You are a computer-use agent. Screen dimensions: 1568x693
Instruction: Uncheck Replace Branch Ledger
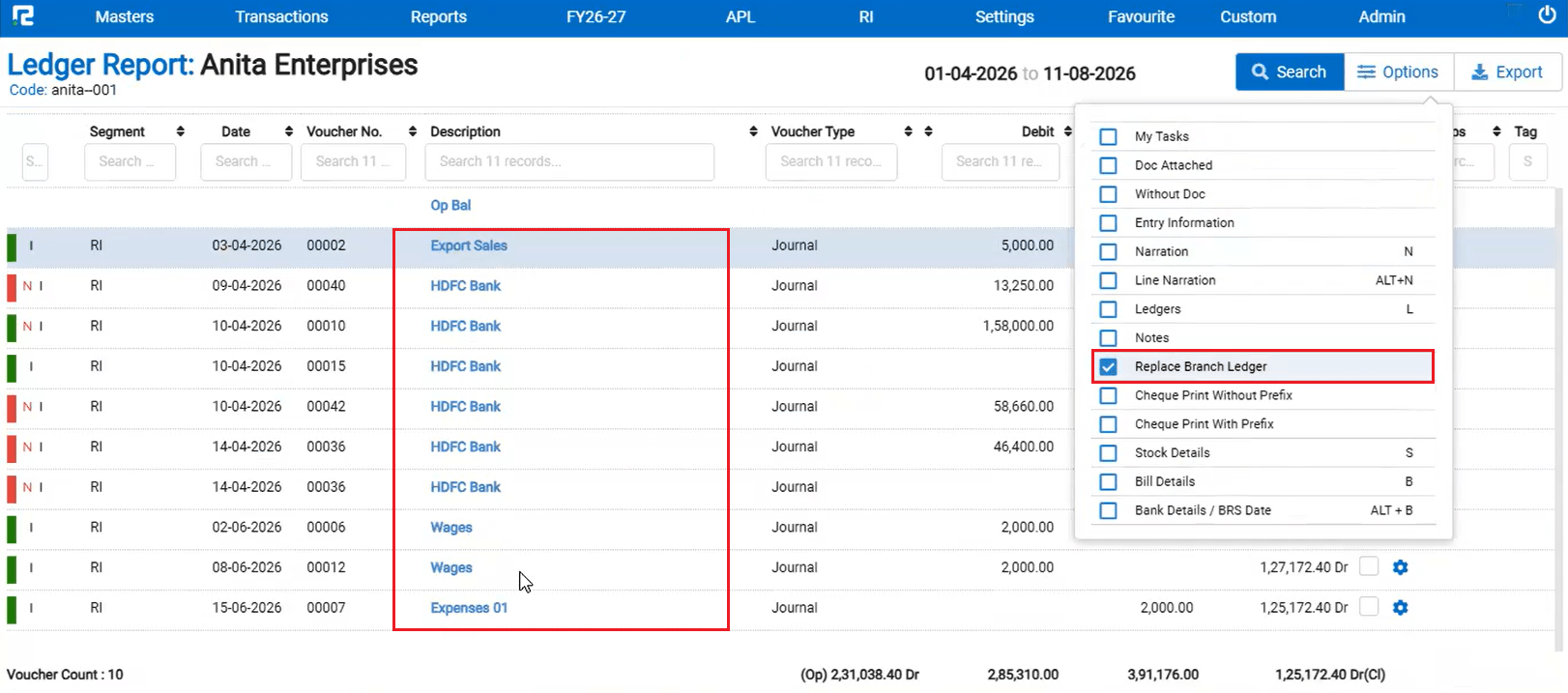1109,367
